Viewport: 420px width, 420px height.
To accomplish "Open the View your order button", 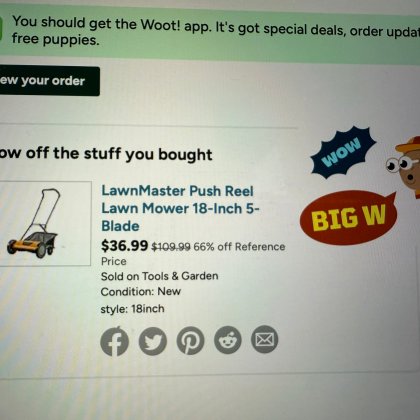I will (x=49, y=81).
